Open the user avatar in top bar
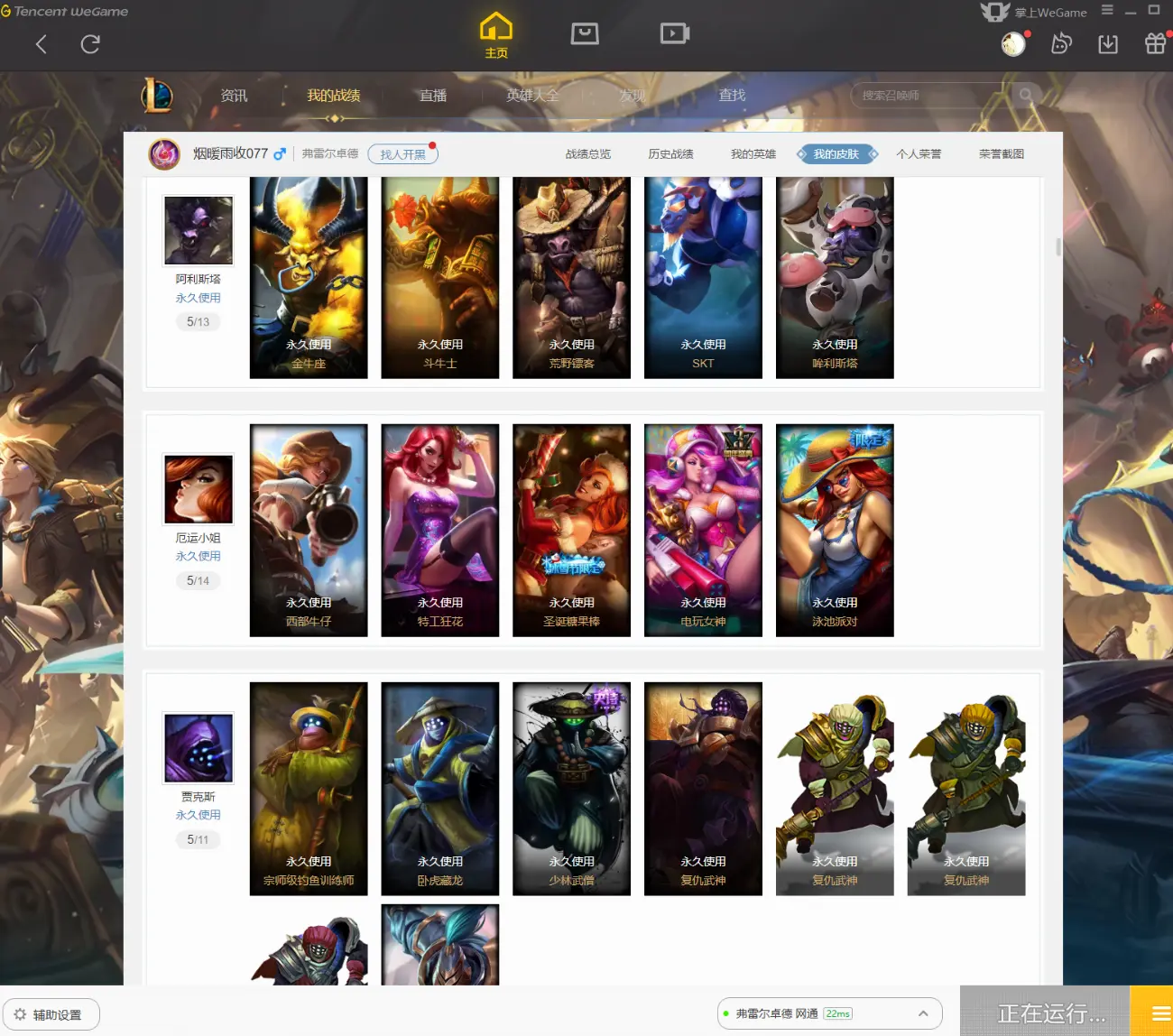 1013,43
